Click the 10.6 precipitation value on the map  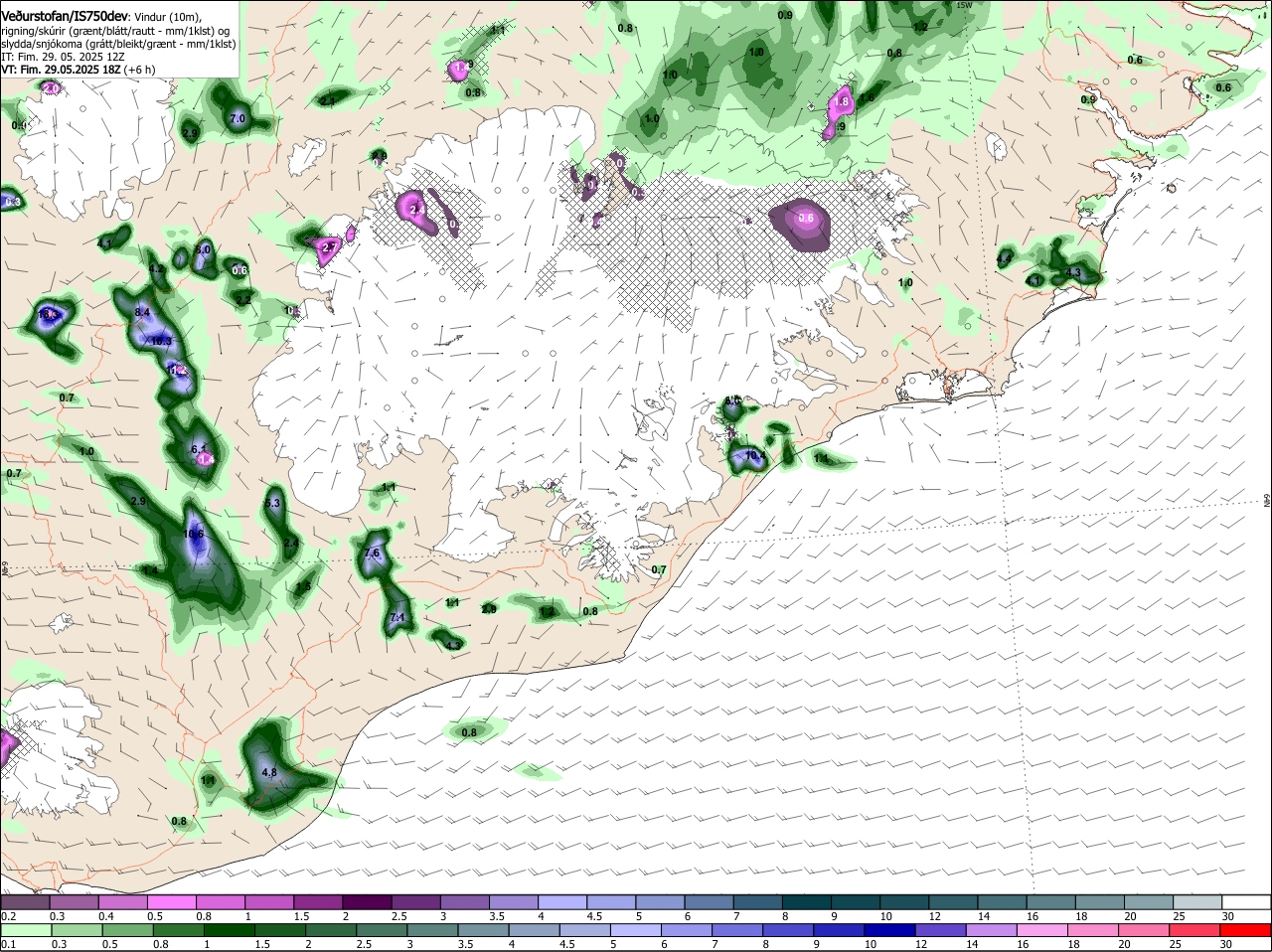click(x=194, y=534)
